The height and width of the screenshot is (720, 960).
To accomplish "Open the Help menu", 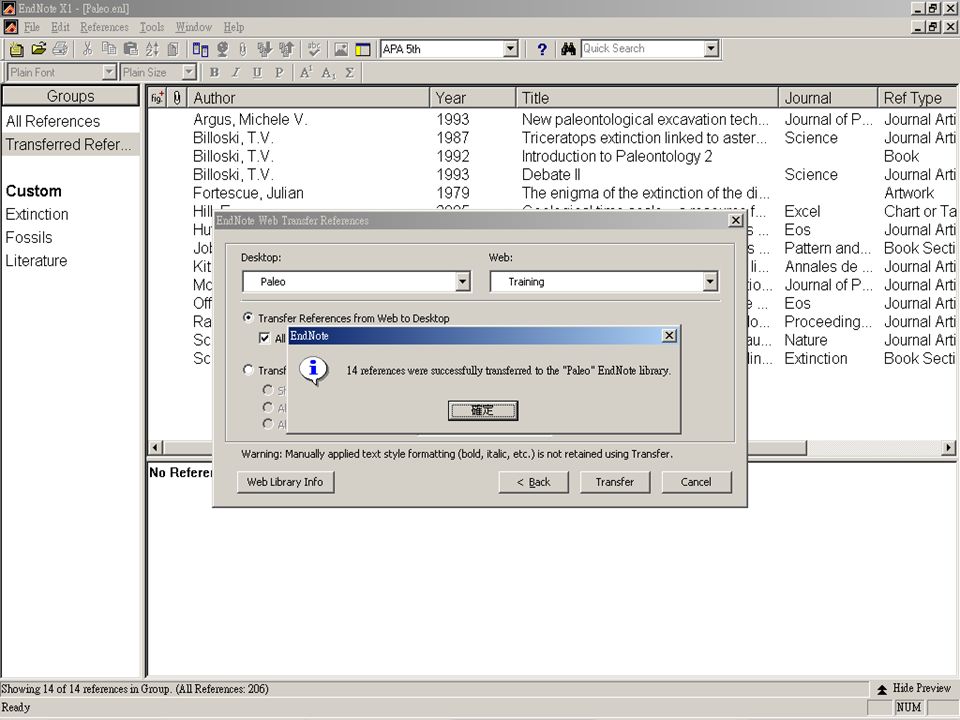I will (233, 27).
